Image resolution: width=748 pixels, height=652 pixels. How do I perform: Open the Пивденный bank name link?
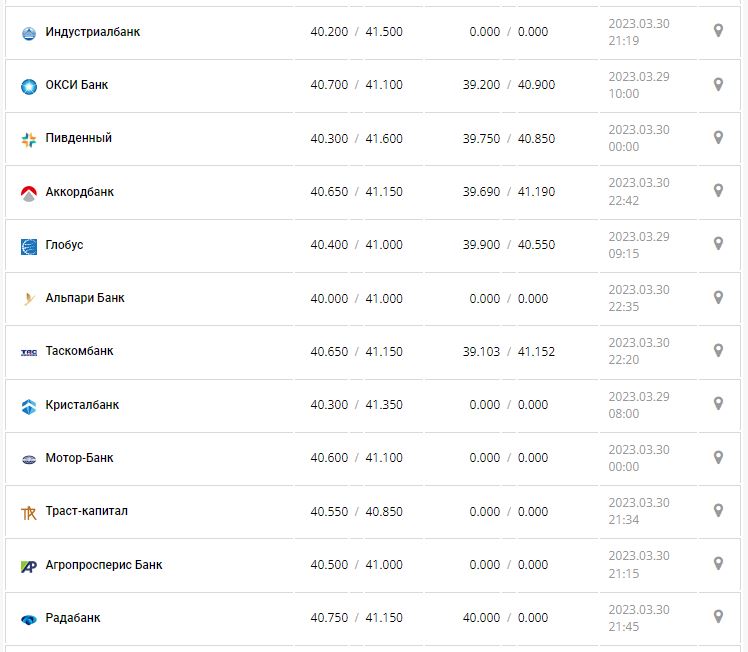pos(79,138)
